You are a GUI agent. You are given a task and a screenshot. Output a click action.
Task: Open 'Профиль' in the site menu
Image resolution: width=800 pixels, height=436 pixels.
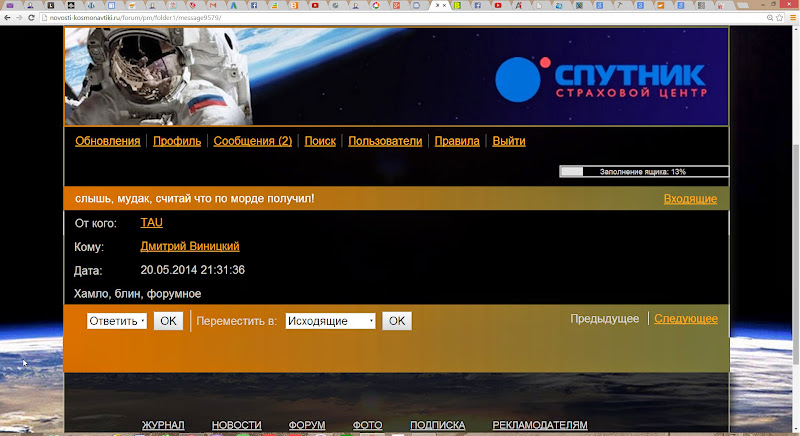(177, 141)
